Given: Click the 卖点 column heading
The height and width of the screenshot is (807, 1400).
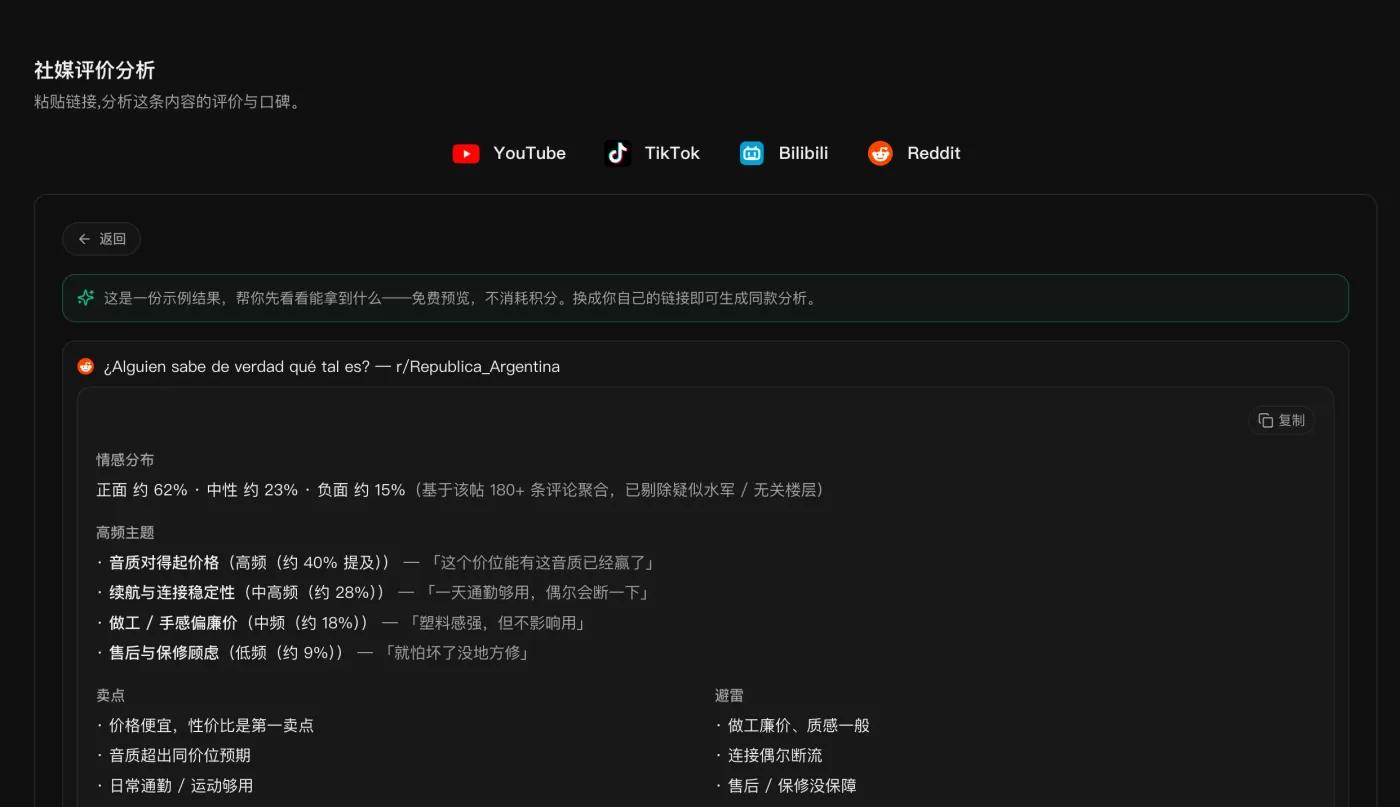Looking at the screenshot, I should tap(110, 696).
